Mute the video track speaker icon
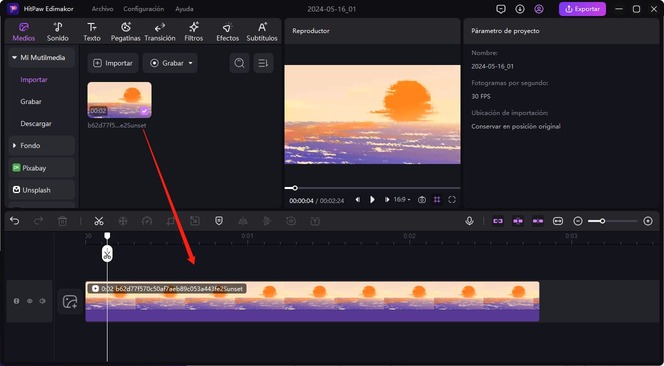This screenshot has width=664, height=366. click(x=42, y=301)
